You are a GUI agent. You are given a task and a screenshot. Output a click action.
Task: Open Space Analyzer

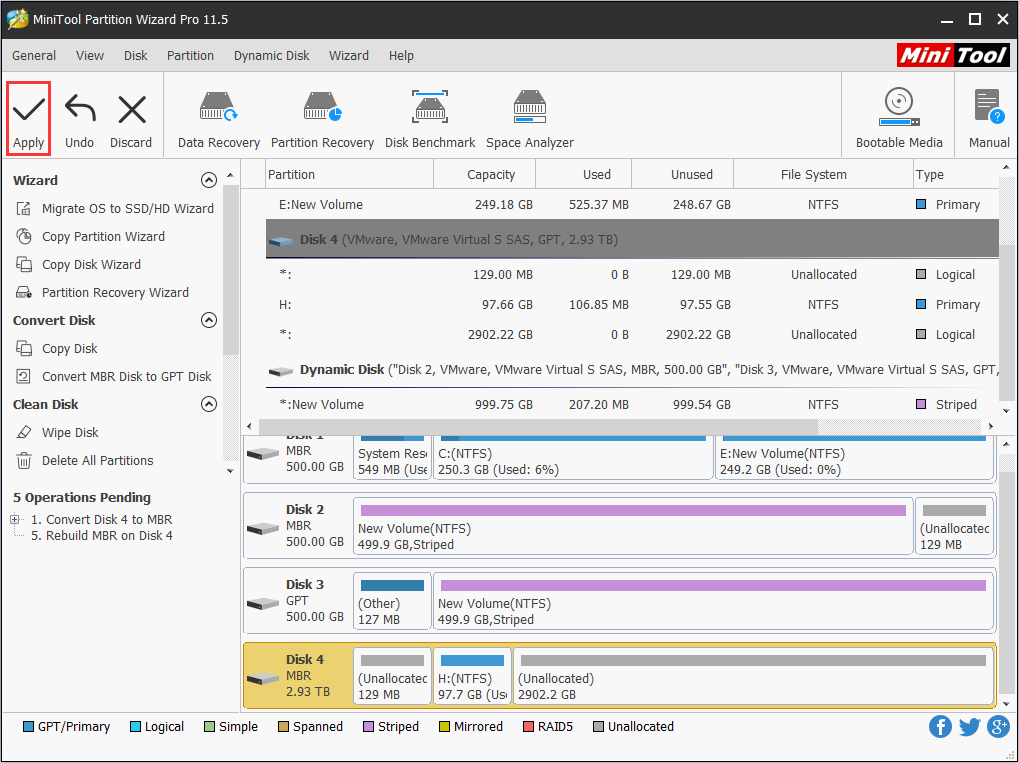[530, 120]
